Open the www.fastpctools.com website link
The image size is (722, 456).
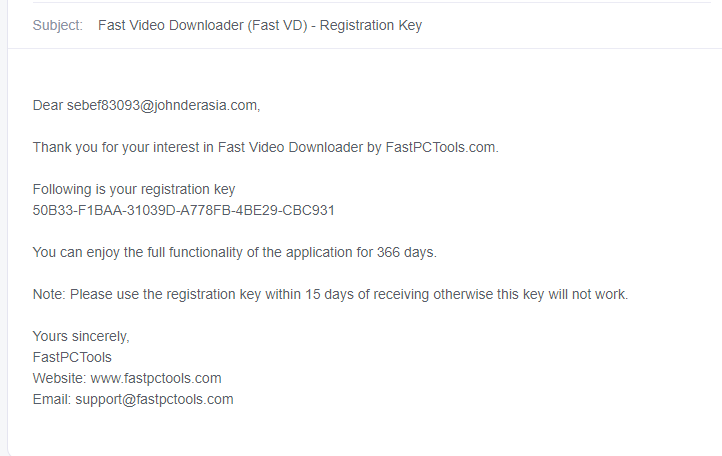[x=156, y=379]
